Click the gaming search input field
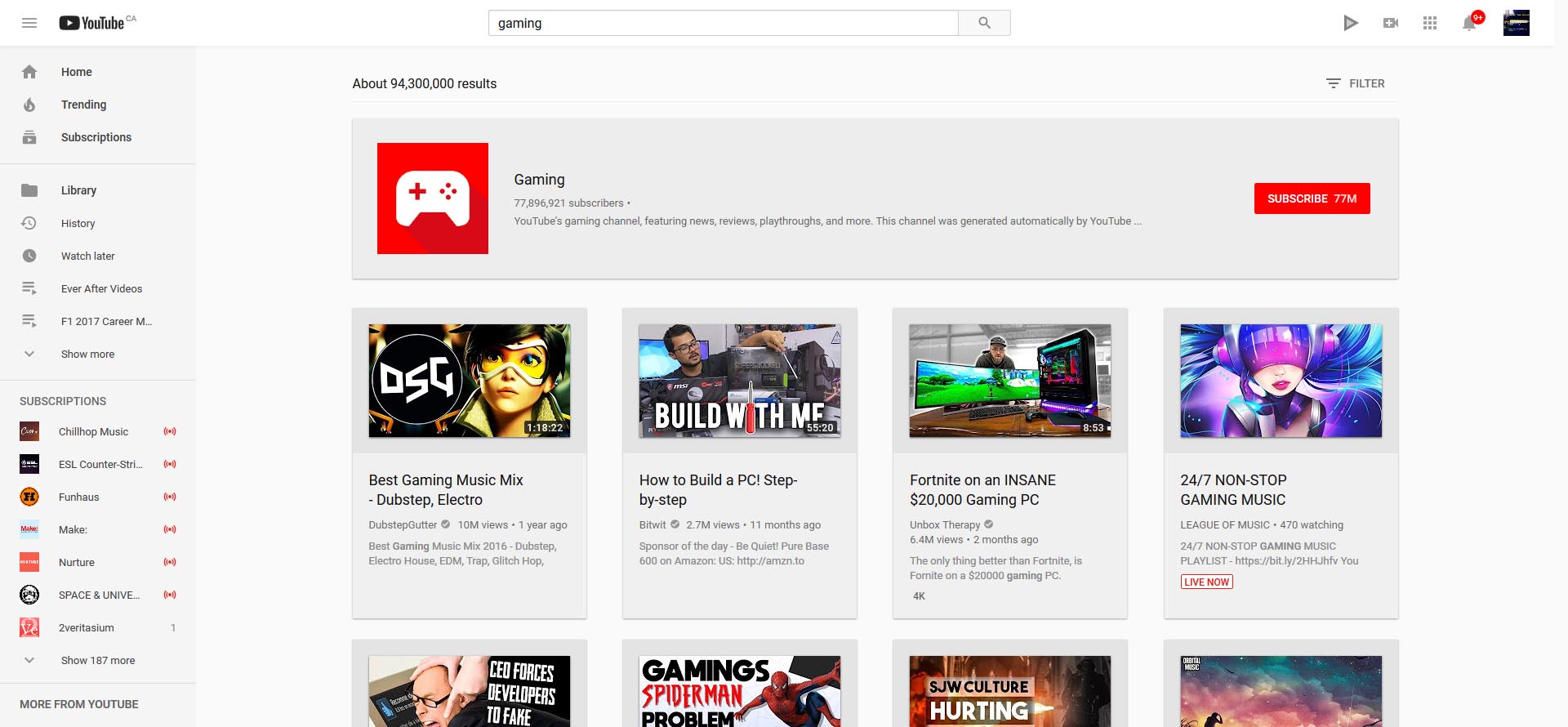Screen dimensions: 1568x727 (x=723, y=23)
